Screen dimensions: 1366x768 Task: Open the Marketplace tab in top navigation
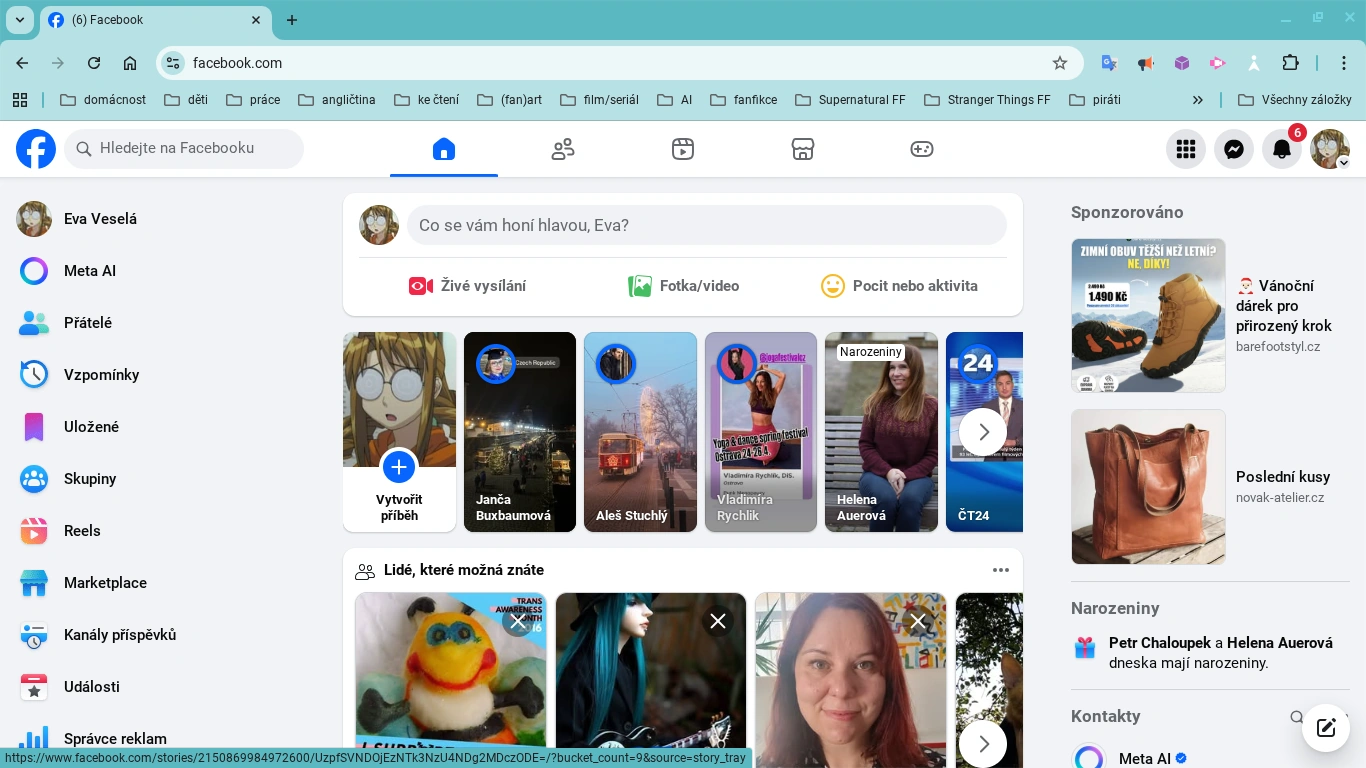[802, 149]
